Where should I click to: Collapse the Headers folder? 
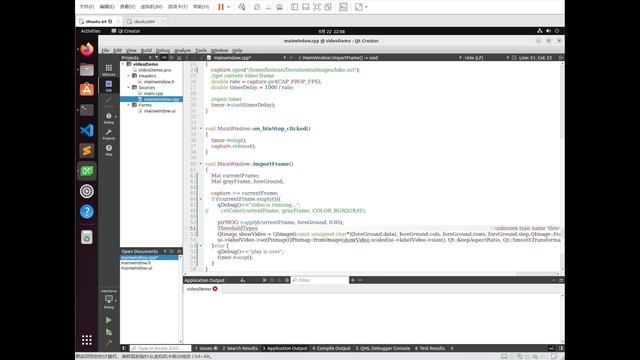coord(129,76)
